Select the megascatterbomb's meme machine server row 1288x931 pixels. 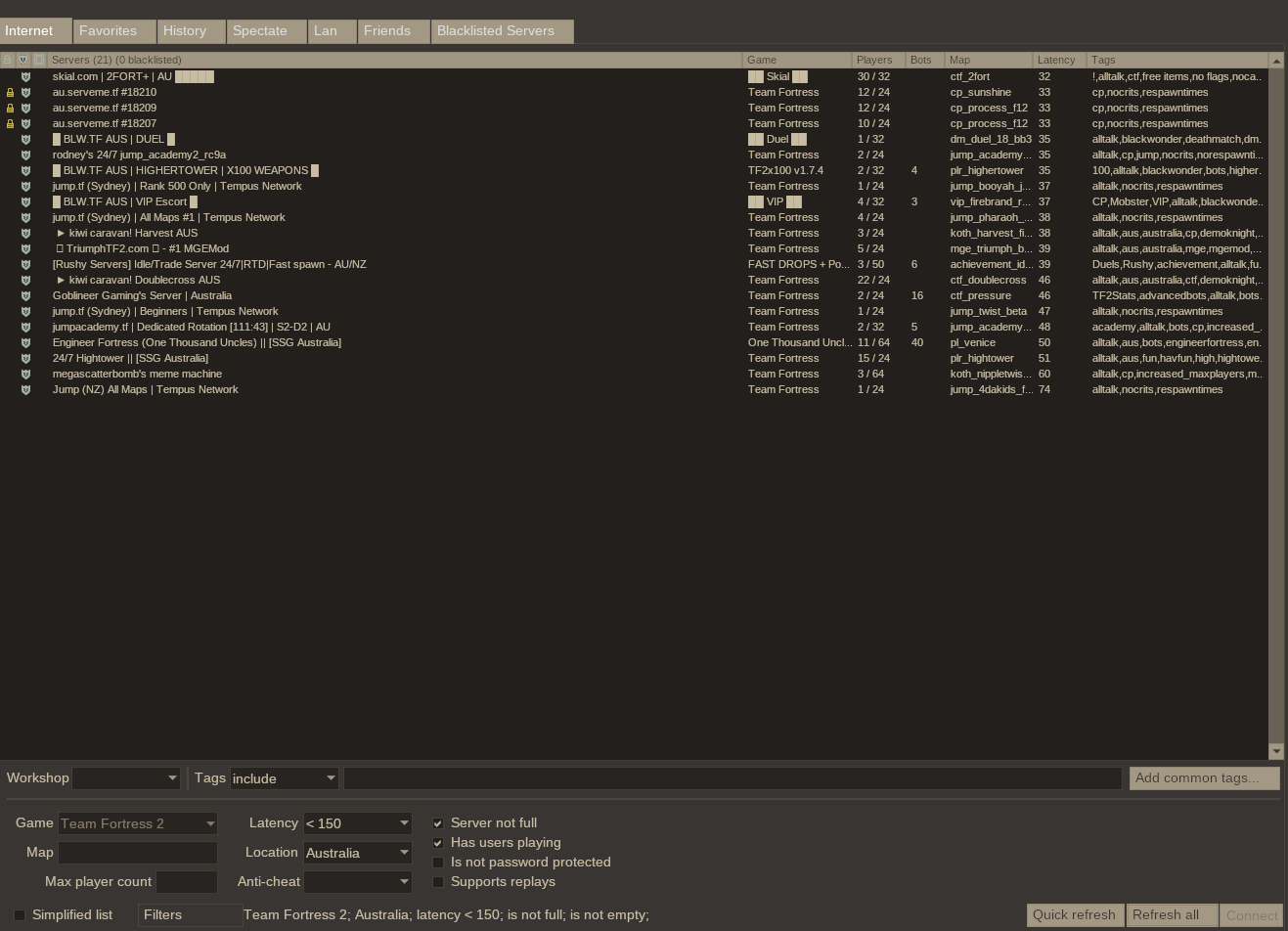coord(634,374)
